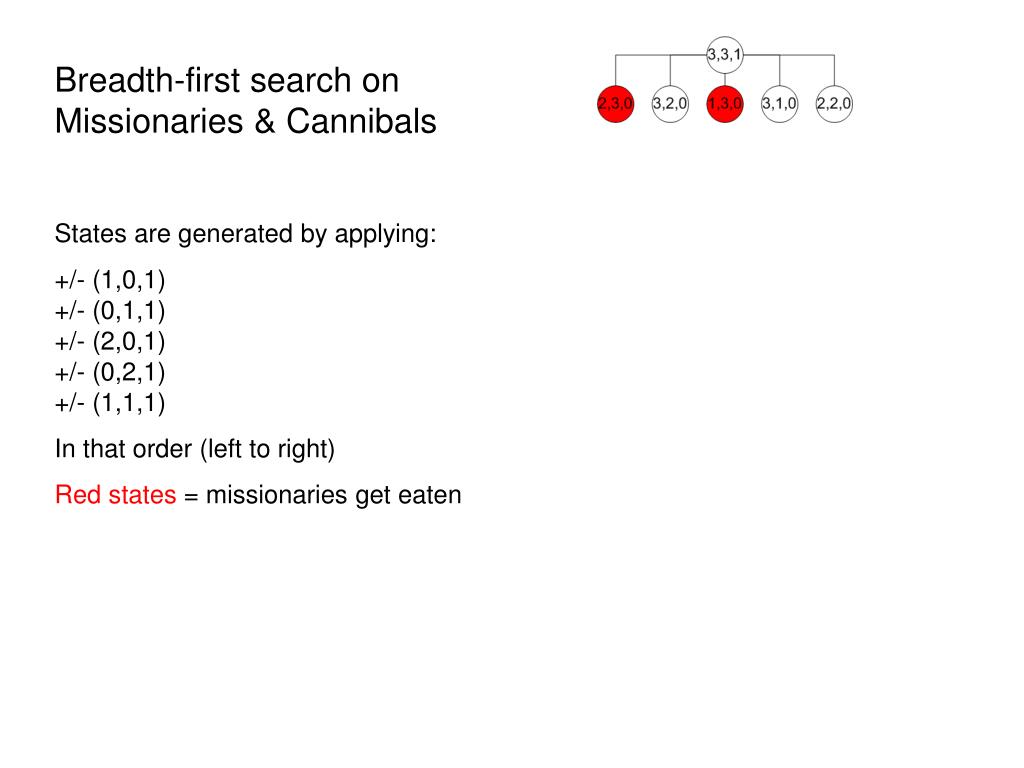This screenshot has height=768, width=1024.
Task: Select the operator +/- (1,0,1)
Action: click(110, 280)
